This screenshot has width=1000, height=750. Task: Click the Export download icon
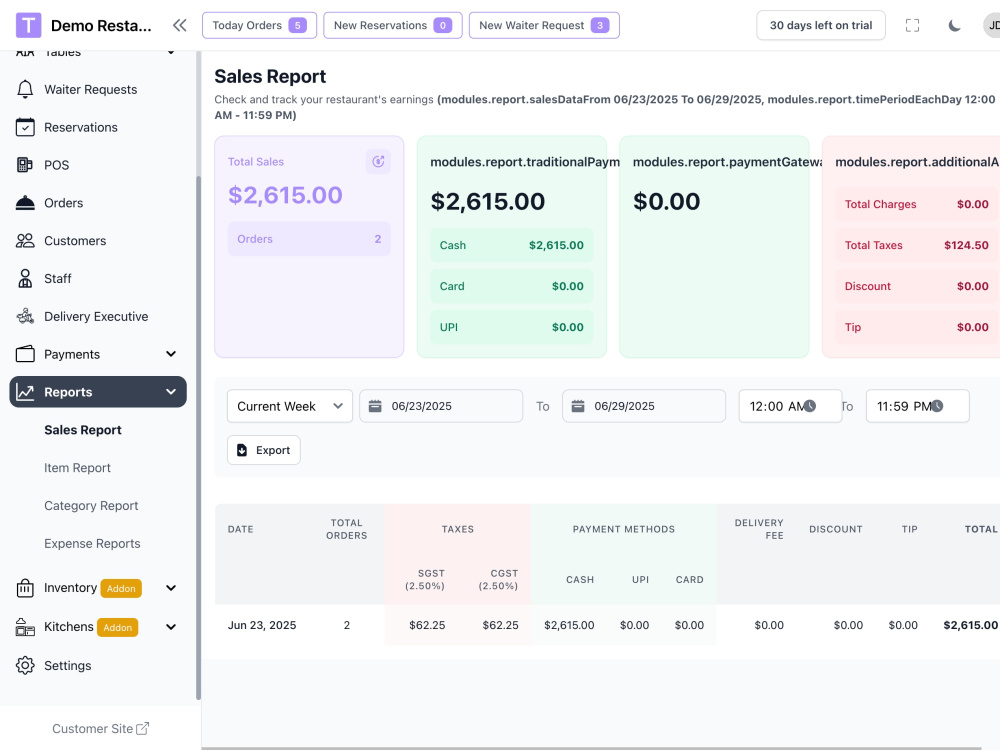tap(242, 450)
